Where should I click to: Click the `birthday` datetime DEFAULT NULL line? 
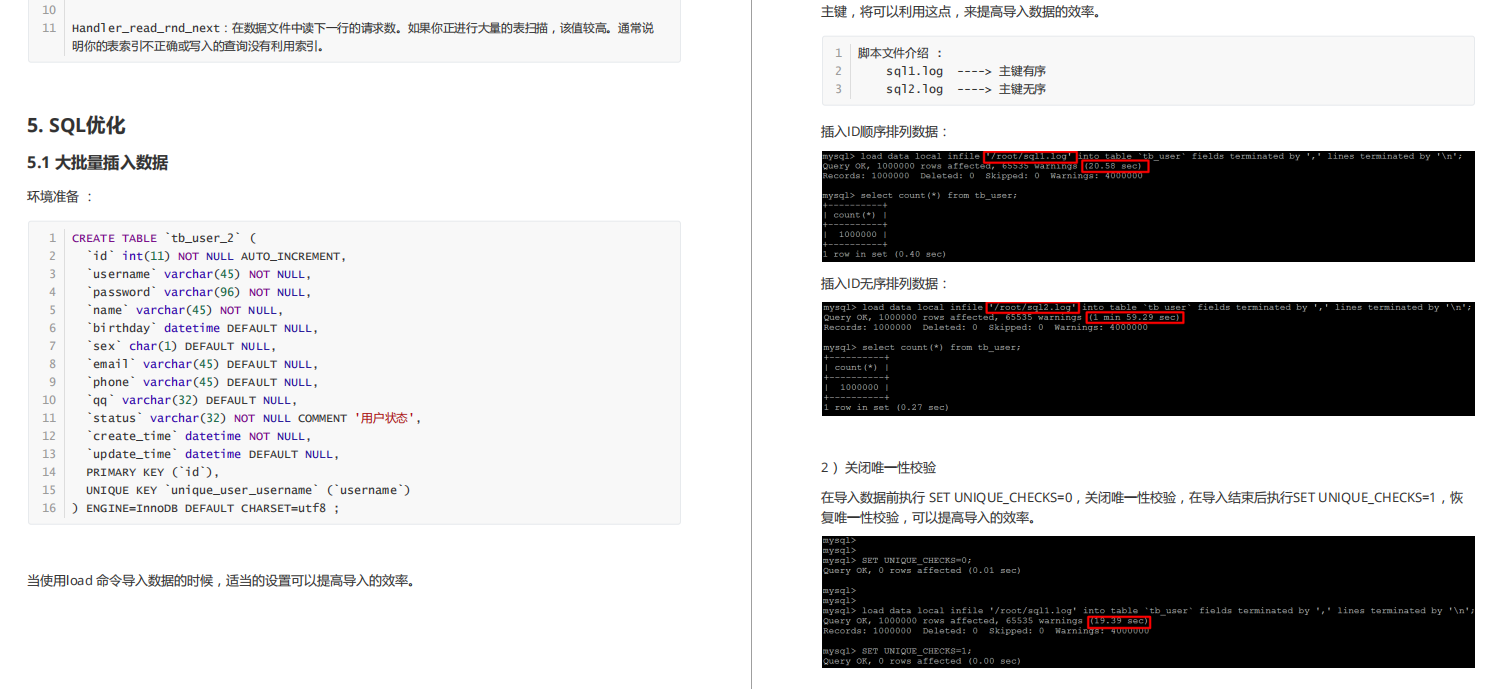coord(202,328)
